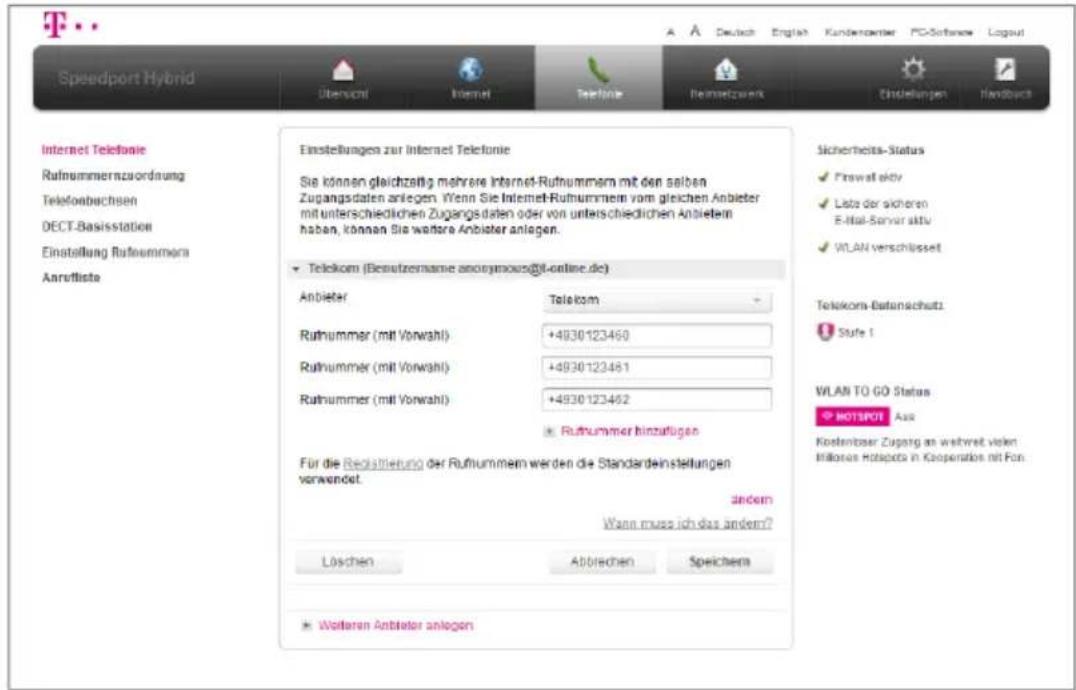Click Weiteren Anbieter anlegen link
This screenshot has height=690, width=1076.
[396, 626]
